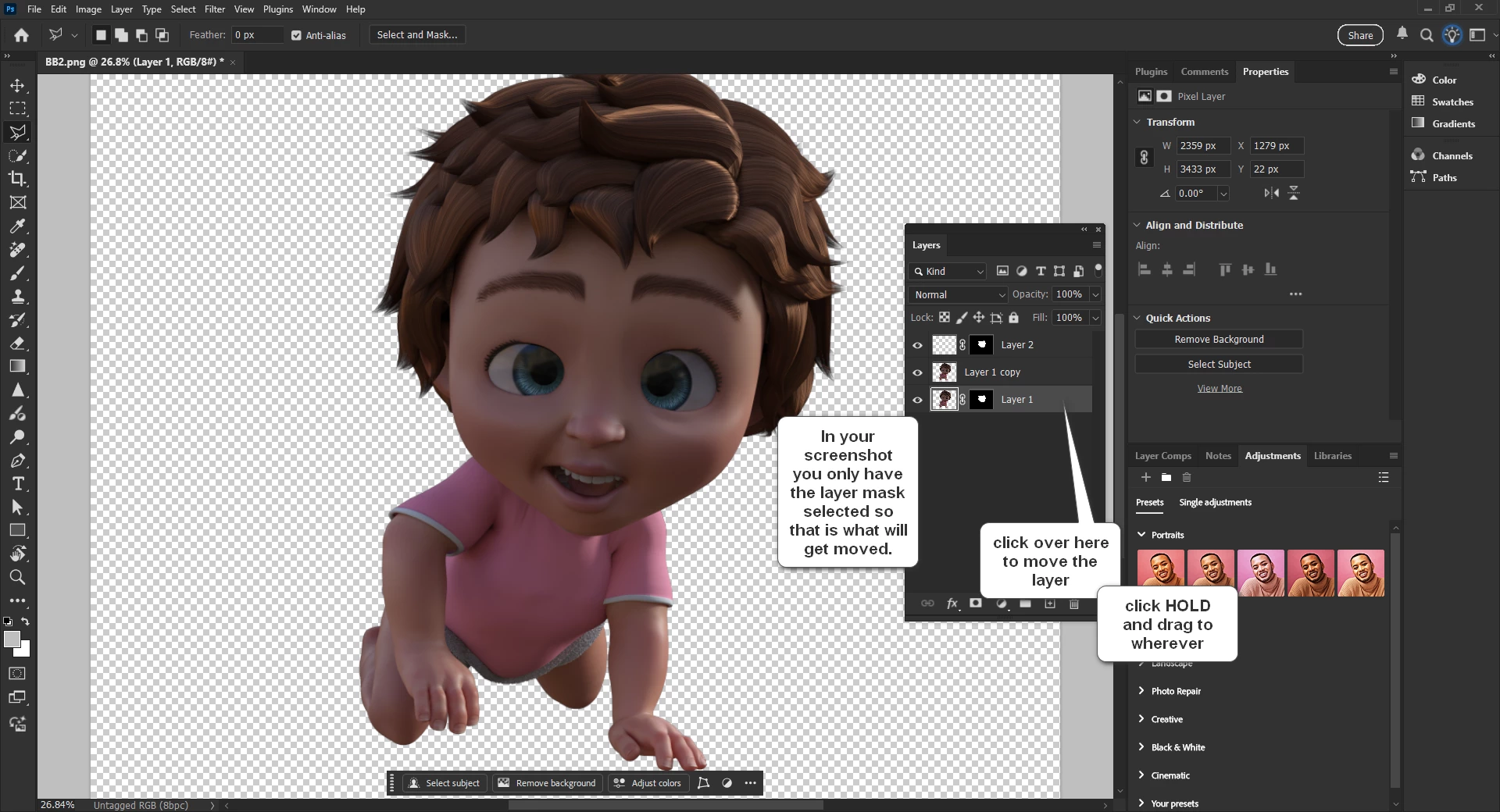The image size is (1500, 812).
Task: Hide Layer 1 using its eye icon
Action: click(918, 400)
